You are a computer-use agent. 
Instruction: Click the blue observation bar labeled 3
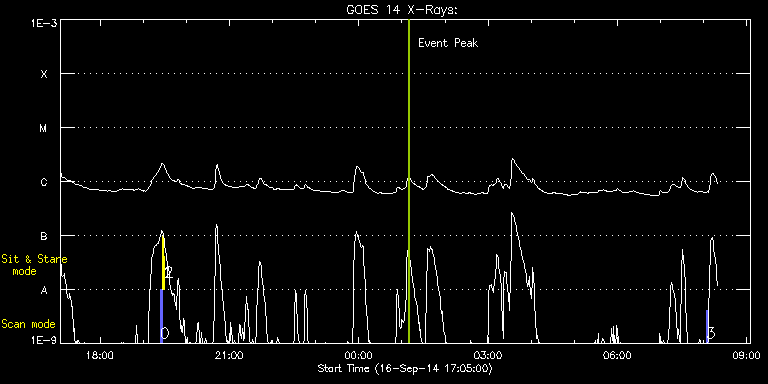pos(707,326)
